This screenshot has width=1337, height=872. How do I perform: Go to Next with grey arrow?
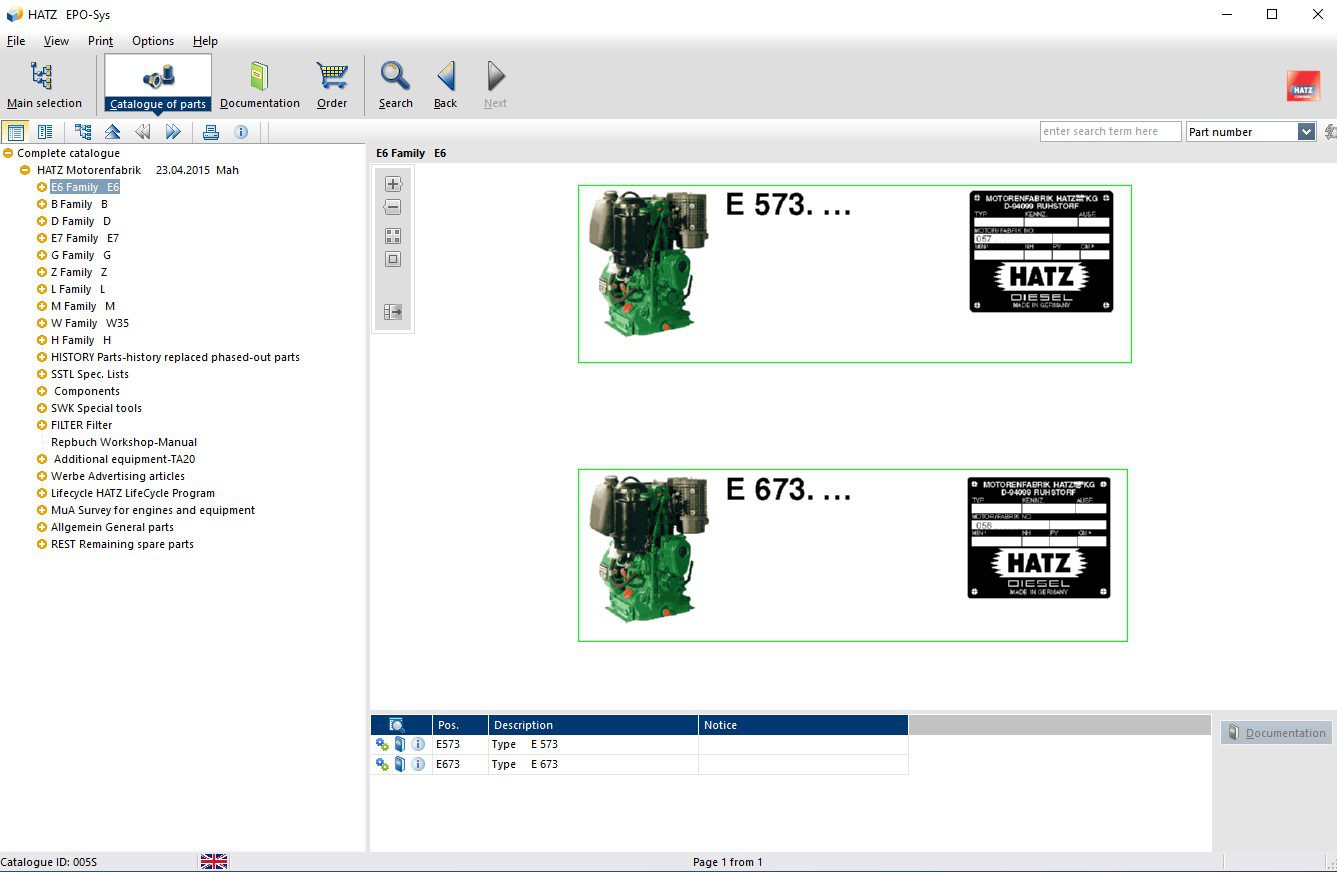(495, 85)
